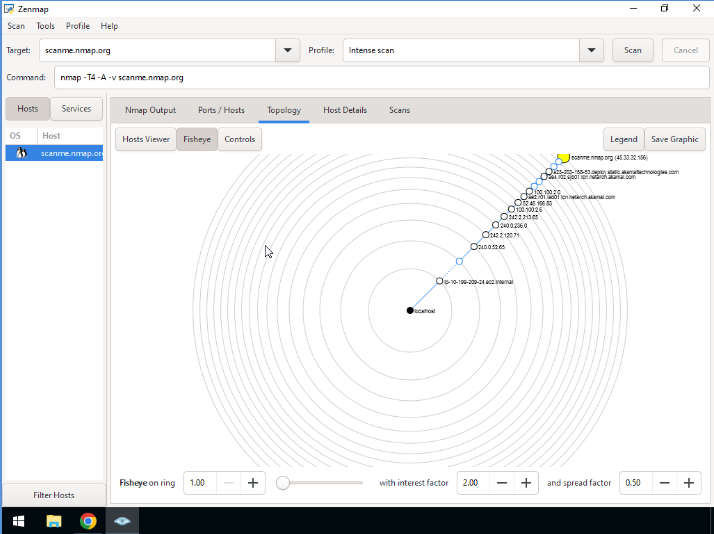Click the Fisheye ring slider handle
714x534 pixels.
point(283,483)
